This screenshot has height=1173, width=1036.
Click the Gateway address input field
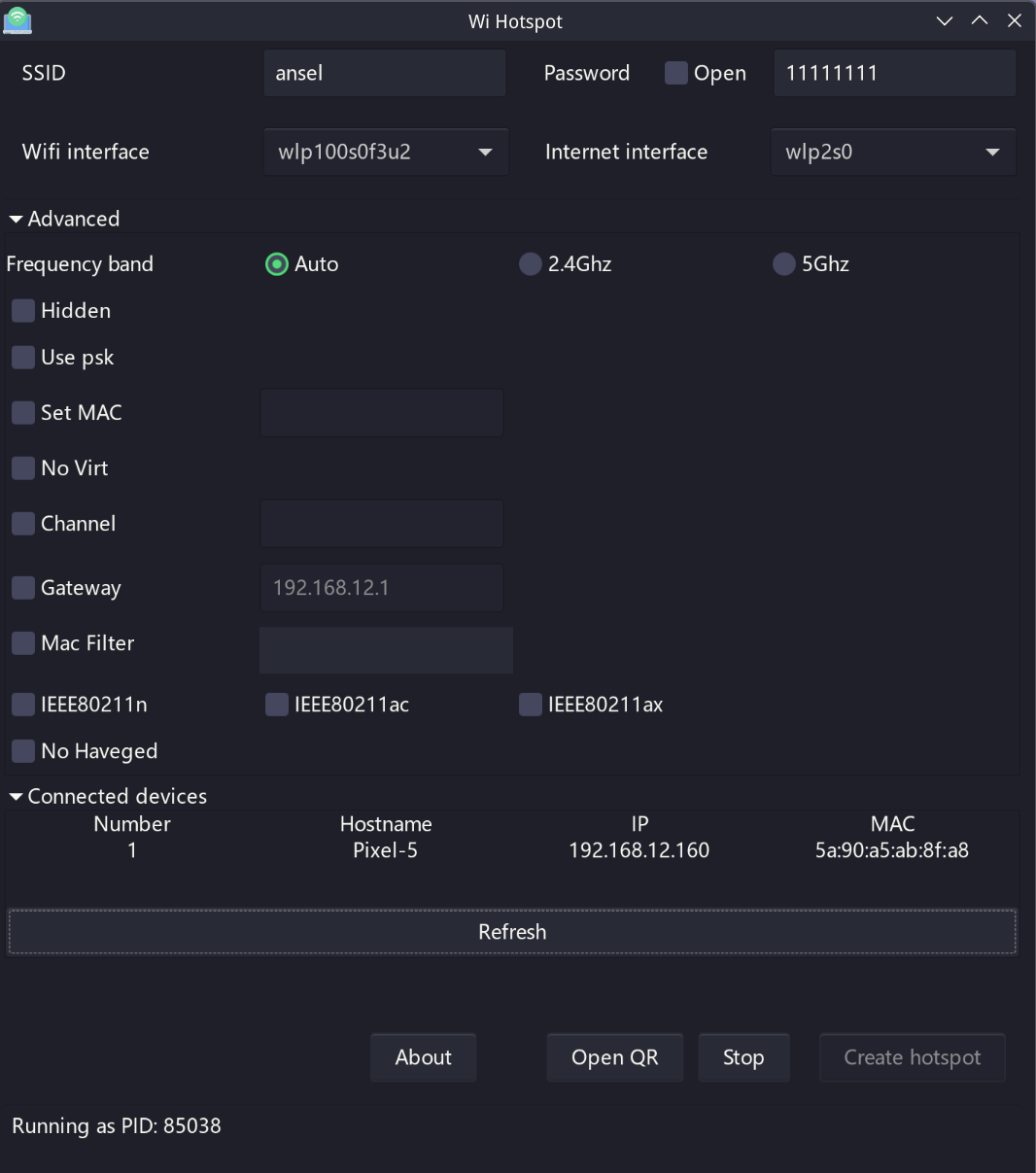pos(381,588)
